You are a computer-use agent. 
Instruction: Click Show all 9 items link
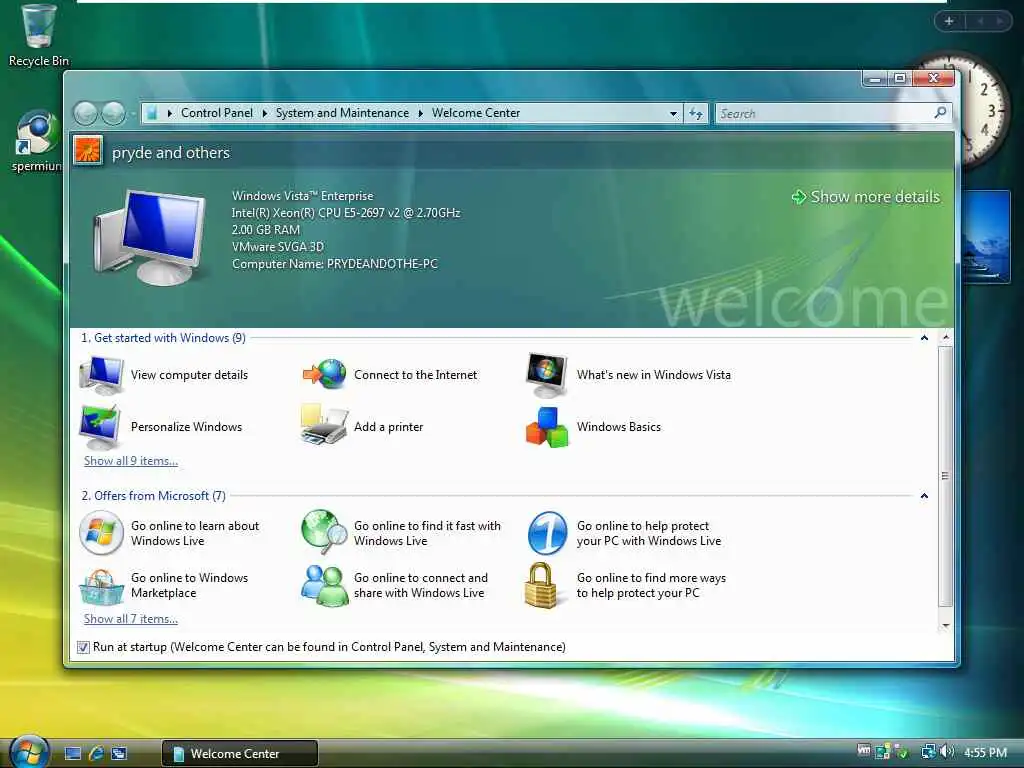(x=131, y=460)
